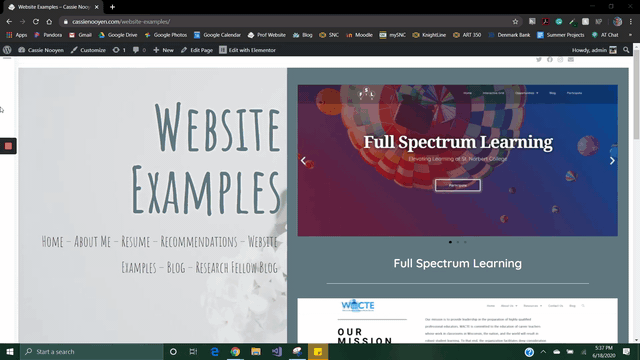Click the Full Spectrum Learning slide image
The width and height of the screenshot is (640, 360).
(x=458, y=160)
